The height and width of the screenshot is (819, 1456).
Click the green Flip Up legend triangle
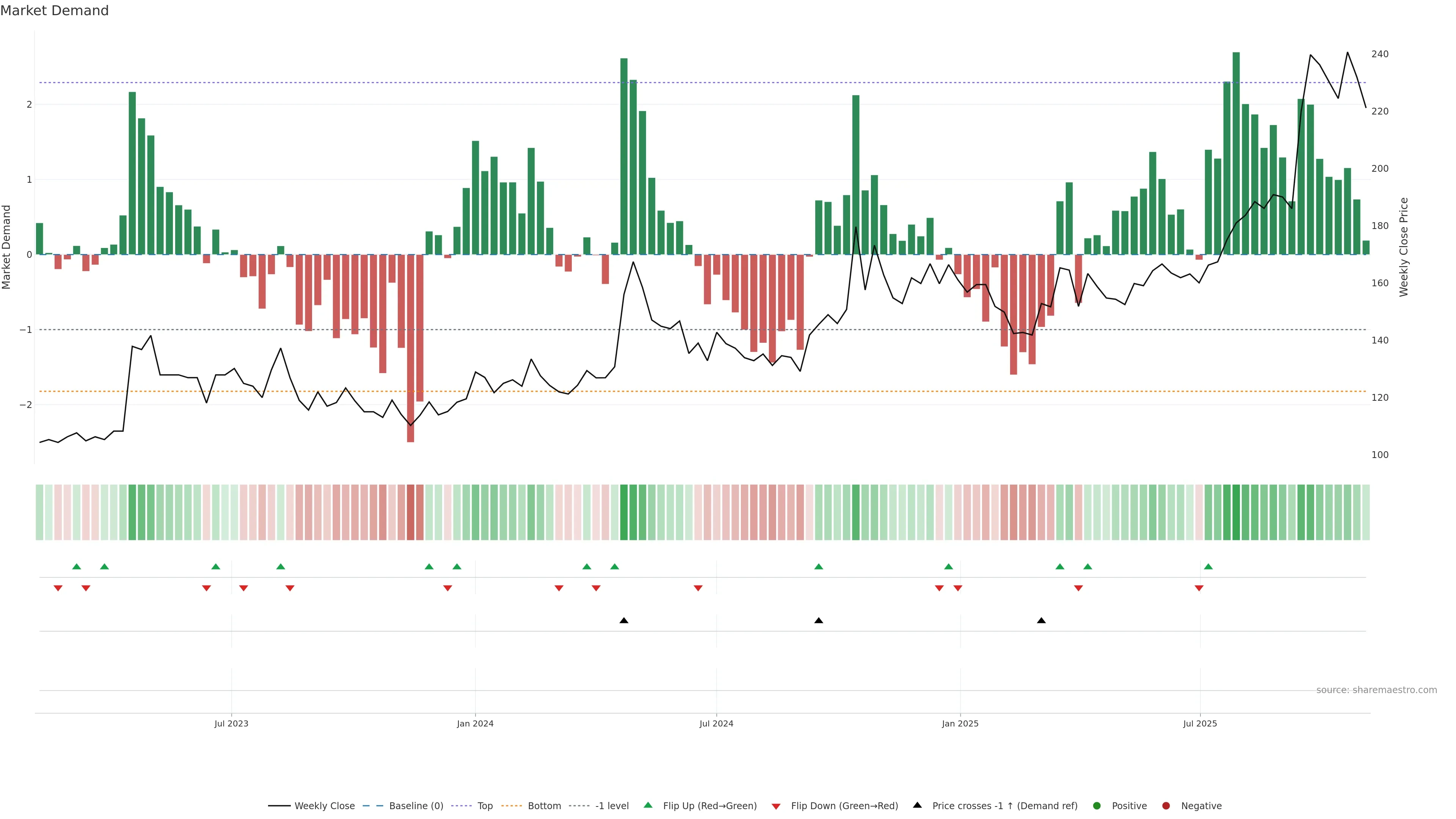click(x=648, y=805)
